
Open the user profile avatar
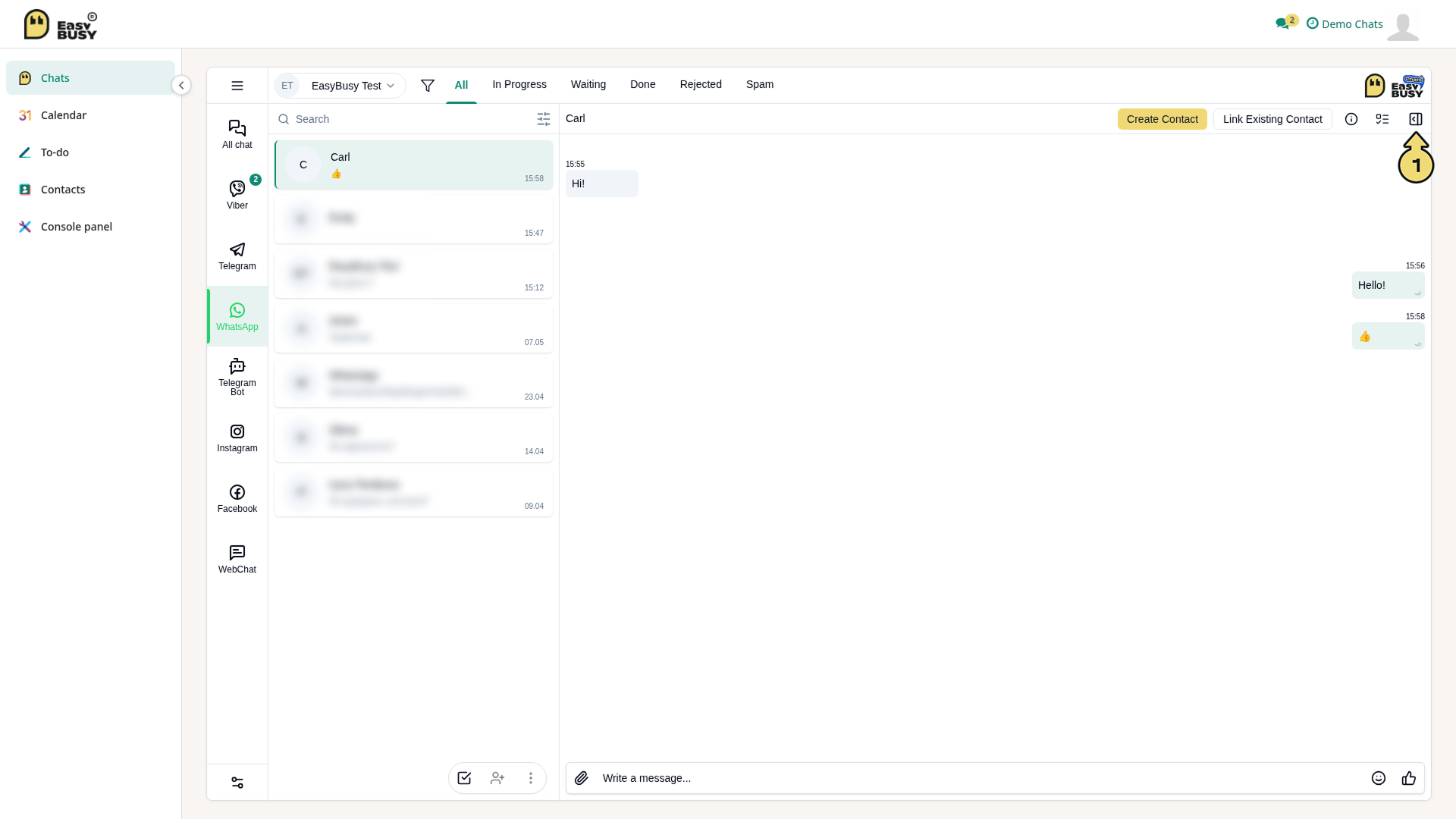1403,27
